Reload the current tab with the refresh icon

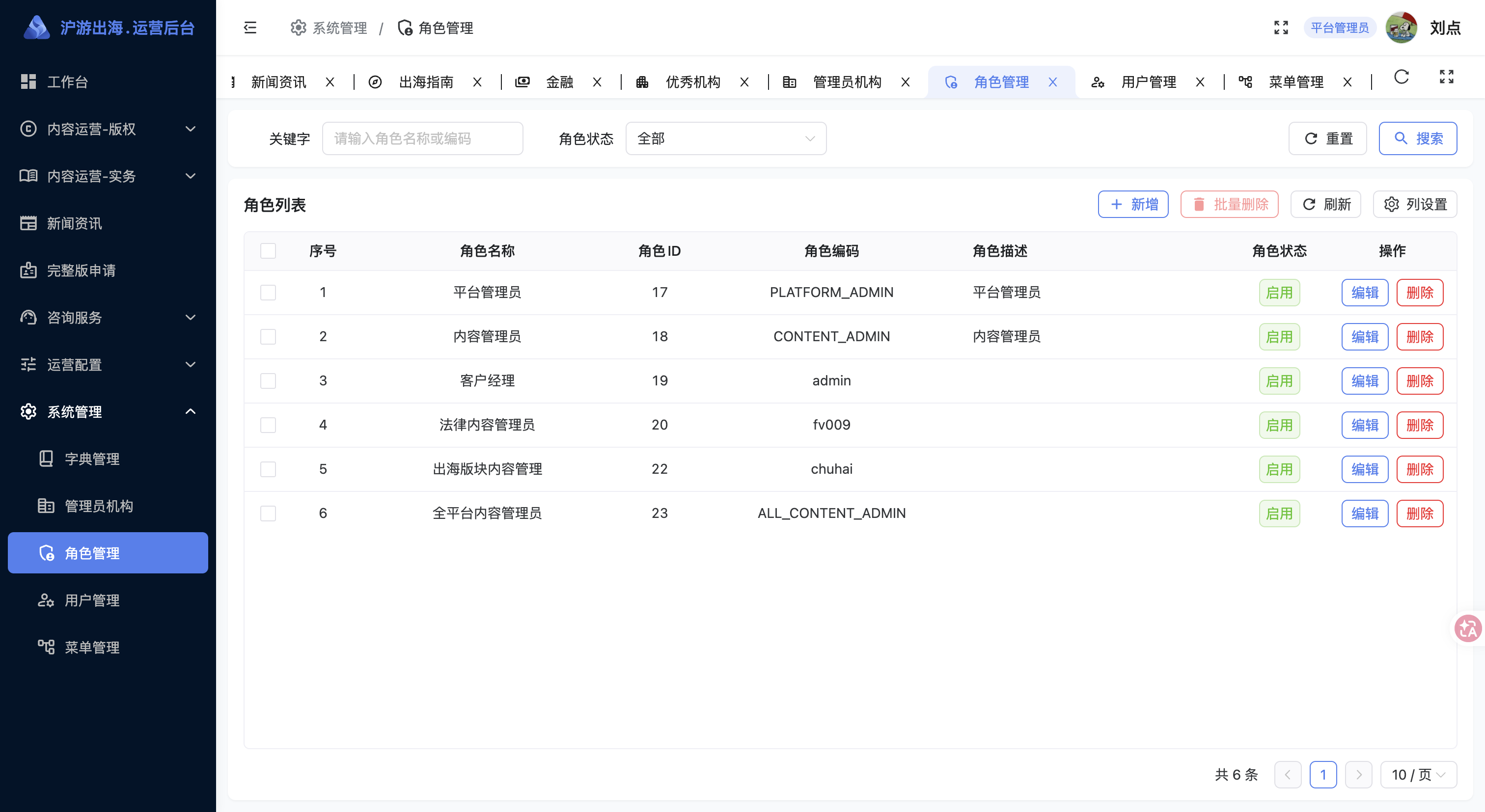point(1402,77)
